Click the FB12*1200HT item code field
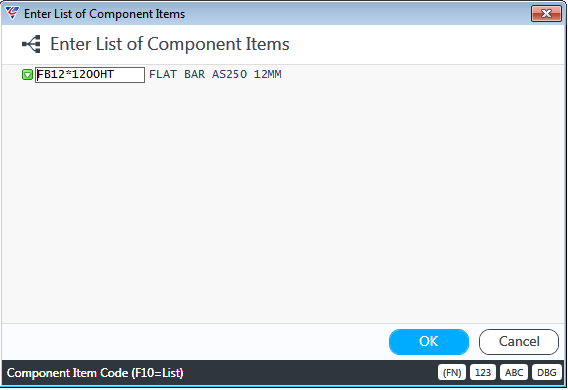 point(90,75)
